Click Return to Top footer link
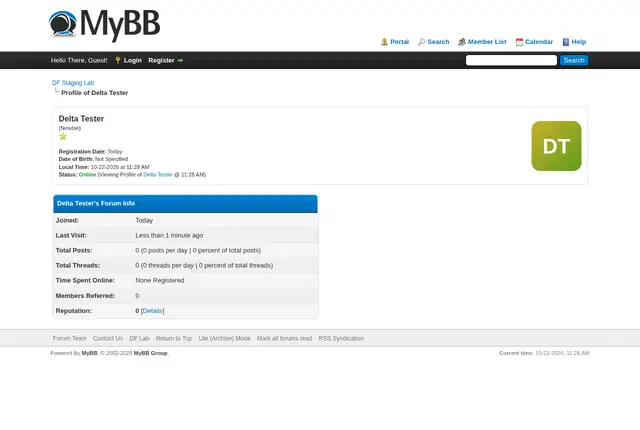This screenshot has height=430, width=640. point(174,339)
